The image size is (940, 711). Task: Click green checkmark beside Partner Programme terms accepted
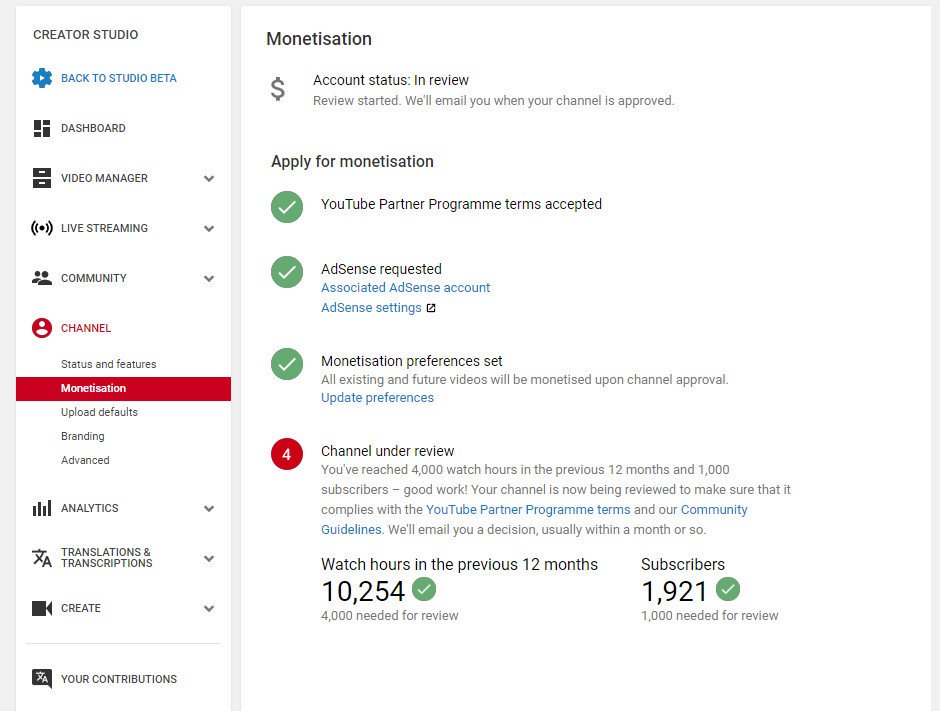click(287, 207)
